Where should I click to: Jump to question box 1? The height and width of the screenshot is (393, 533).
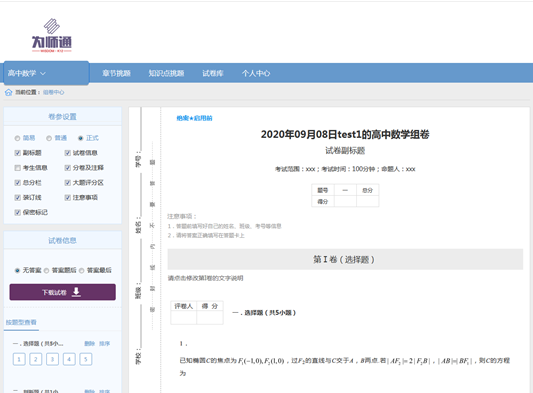19,359
